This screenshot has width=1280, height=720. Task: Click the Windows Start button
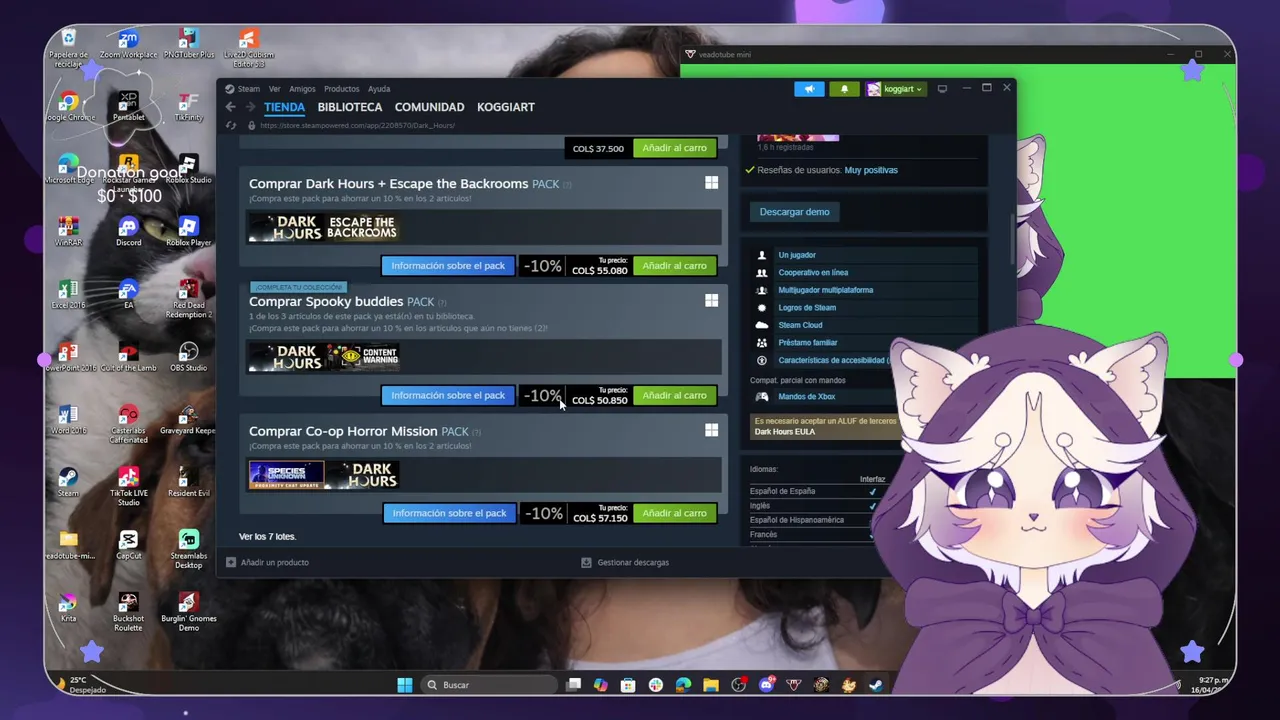[404, 685]
